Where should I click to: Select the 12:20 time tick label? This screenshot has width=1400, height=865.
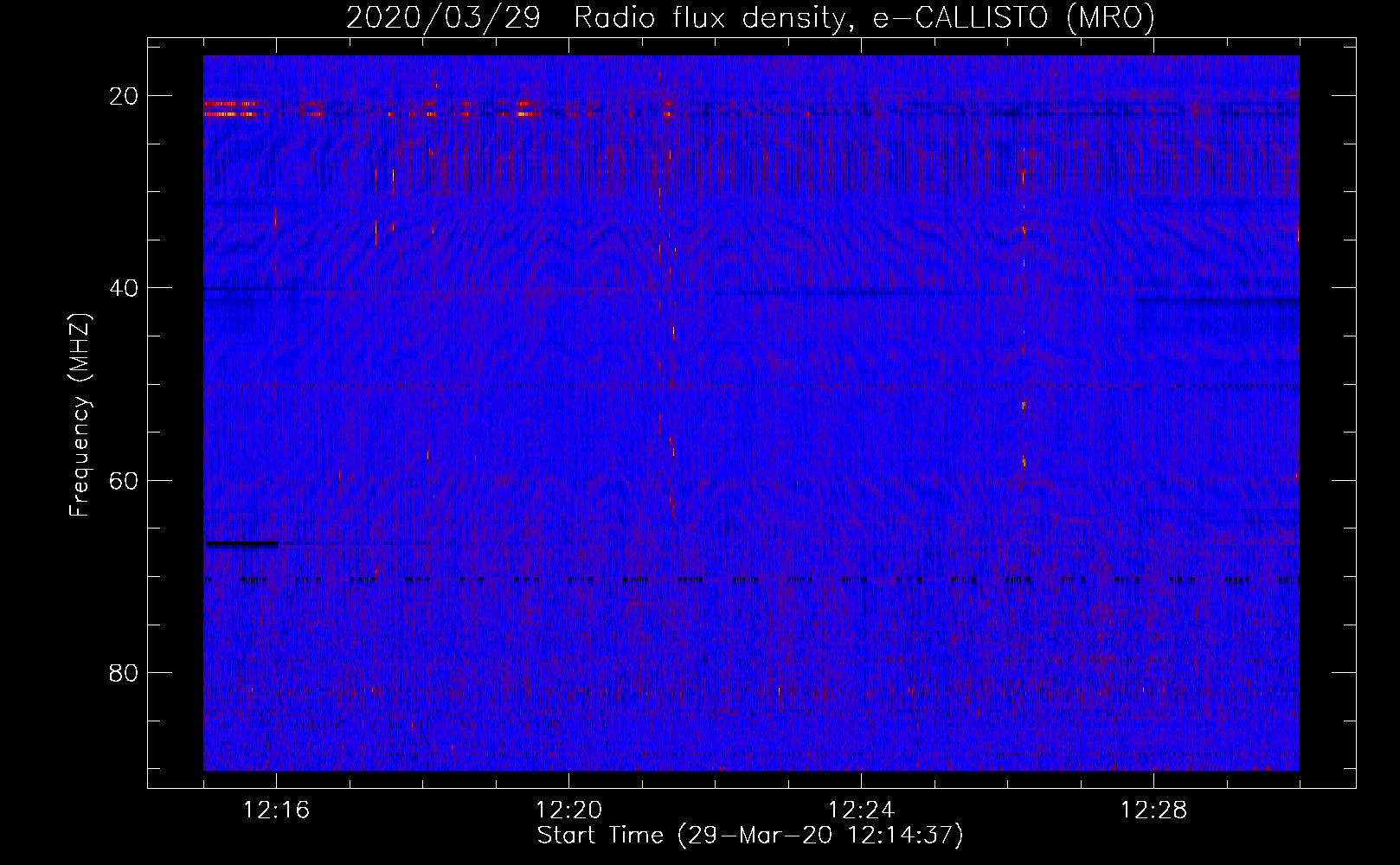coord(569,811)
